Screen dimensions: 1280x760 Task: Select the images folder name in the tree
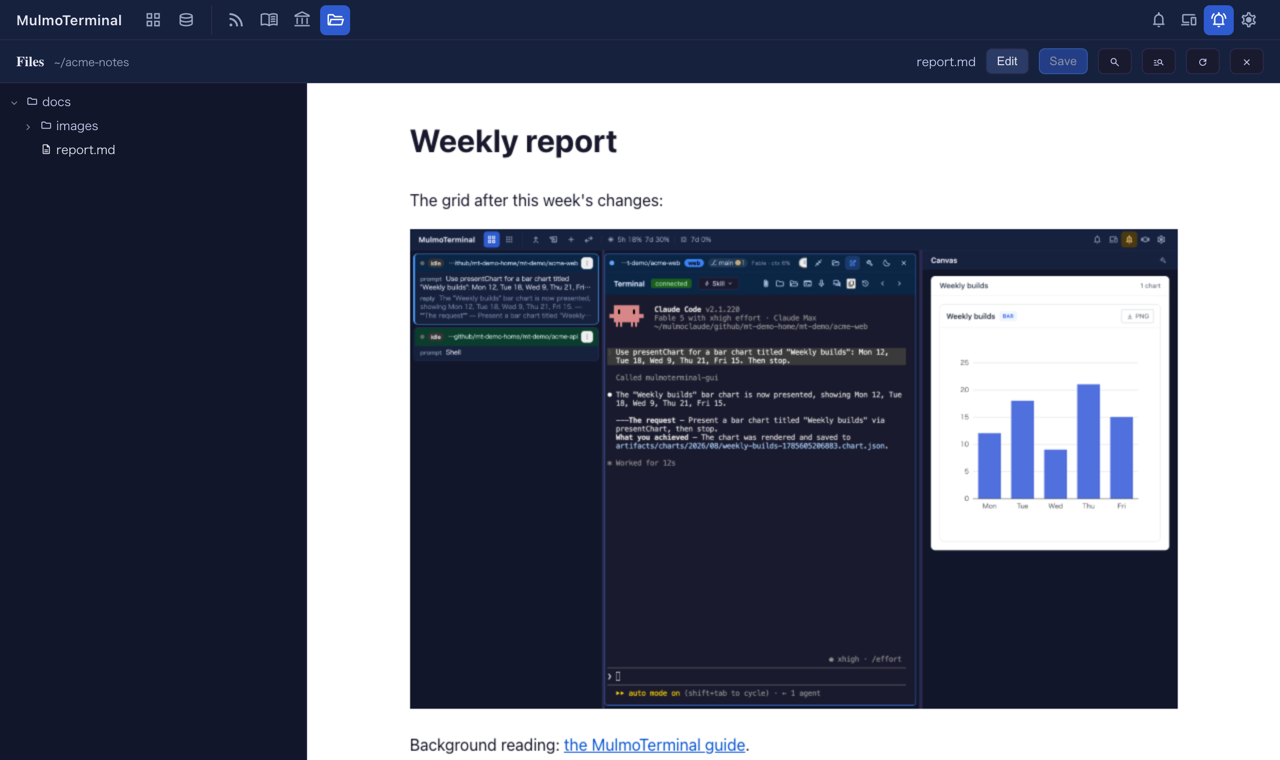click(77, 126)
